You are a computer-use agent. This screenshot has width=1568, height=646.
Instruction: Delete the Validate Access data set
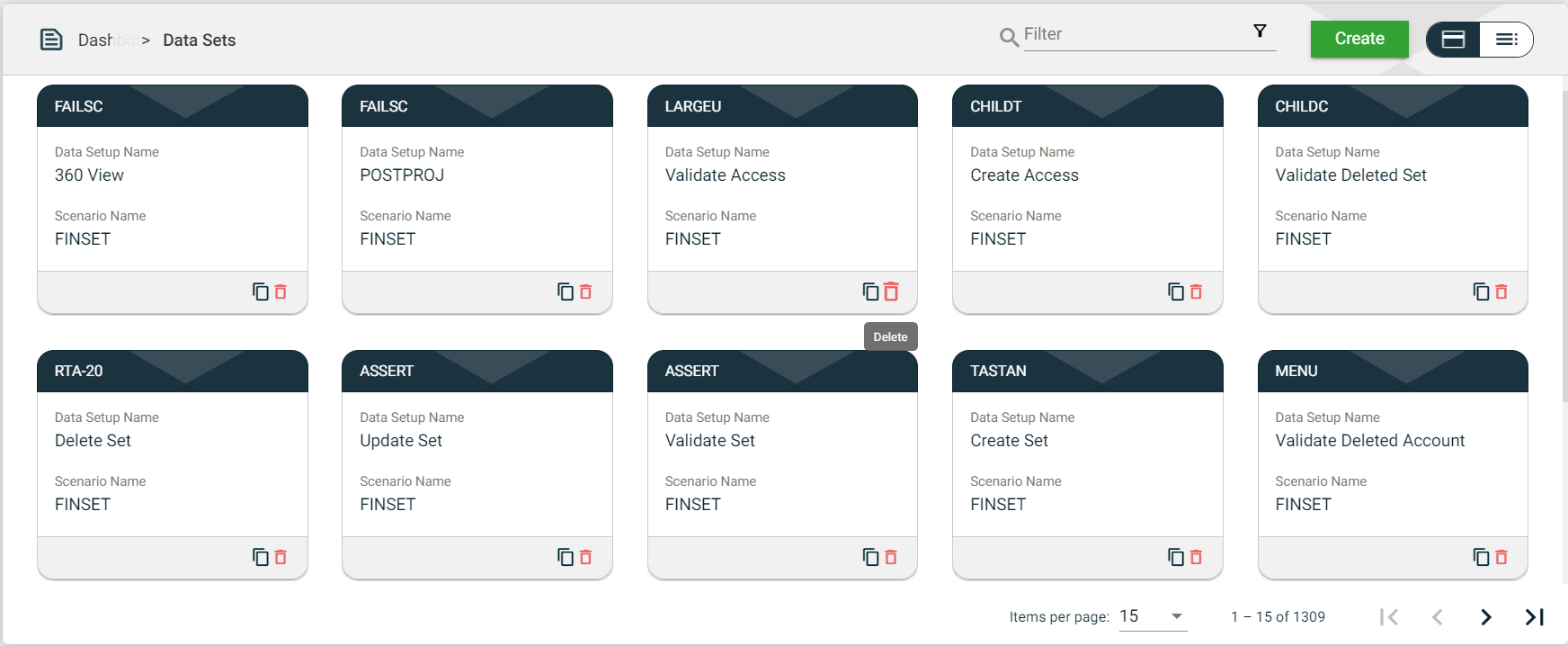pos(891,292)
